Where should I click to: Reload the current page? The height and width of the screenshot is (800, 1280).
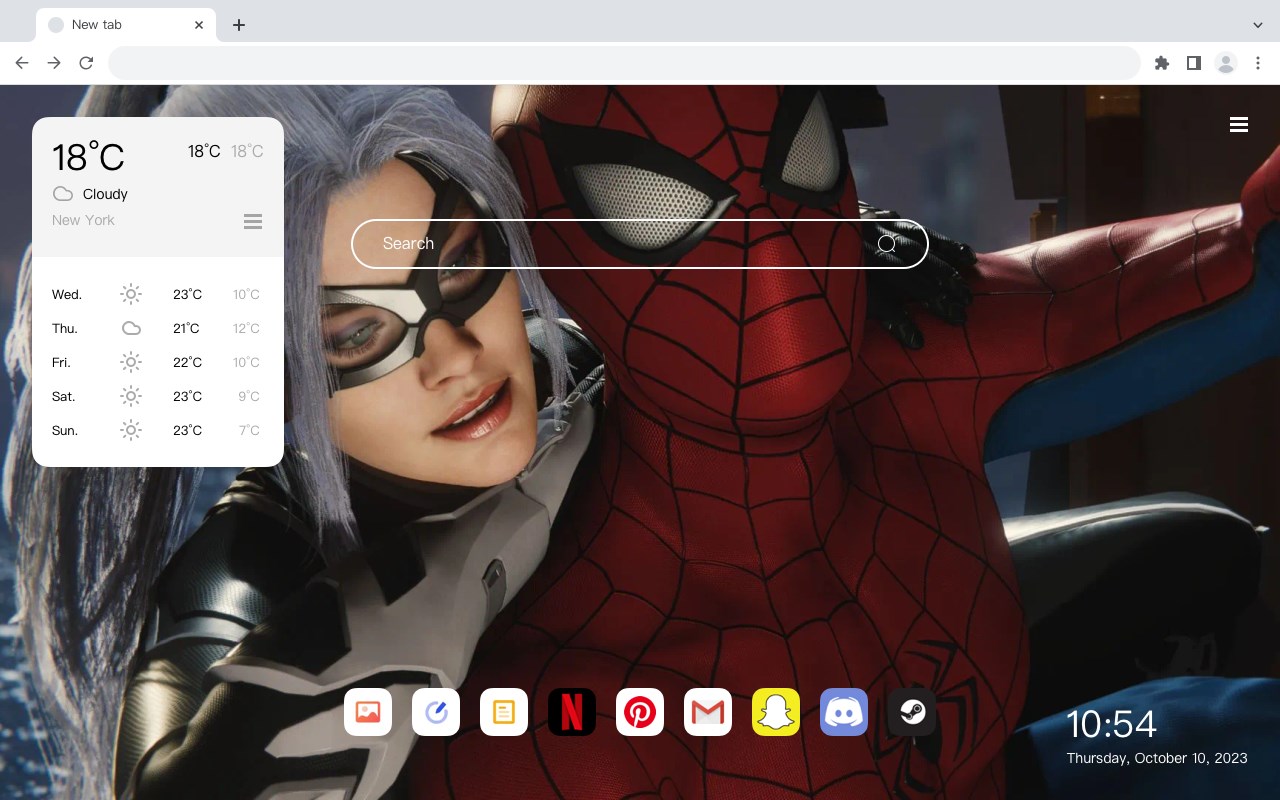(86, 63)
